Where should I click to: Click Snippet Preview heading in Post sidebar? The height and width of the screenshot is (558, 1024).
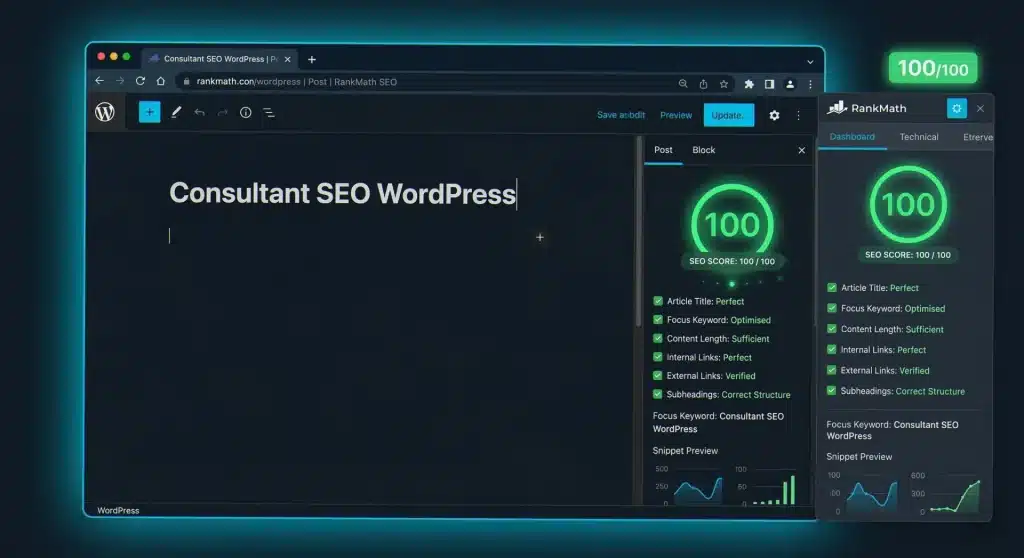685,450
